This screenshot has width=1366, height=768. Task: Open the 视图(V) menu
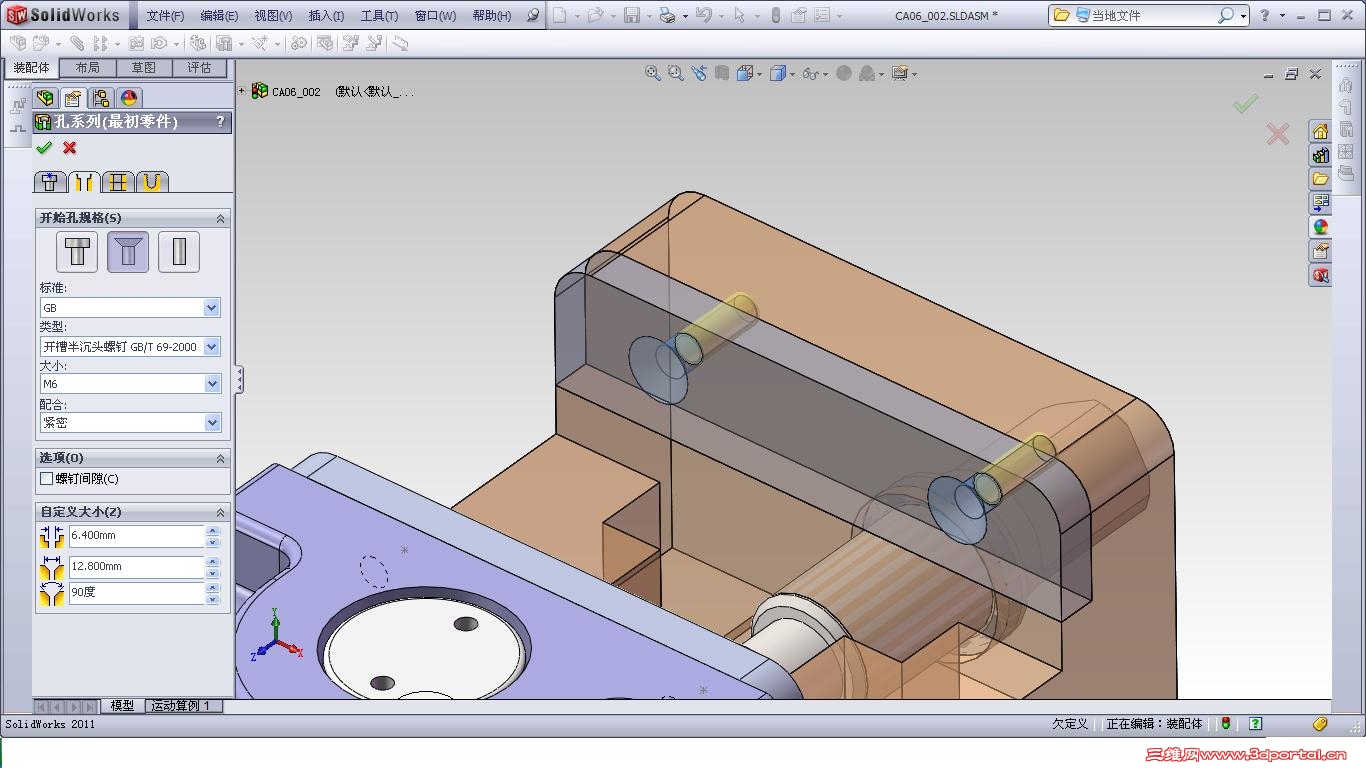pyautogui.click(x=273, y=16)
